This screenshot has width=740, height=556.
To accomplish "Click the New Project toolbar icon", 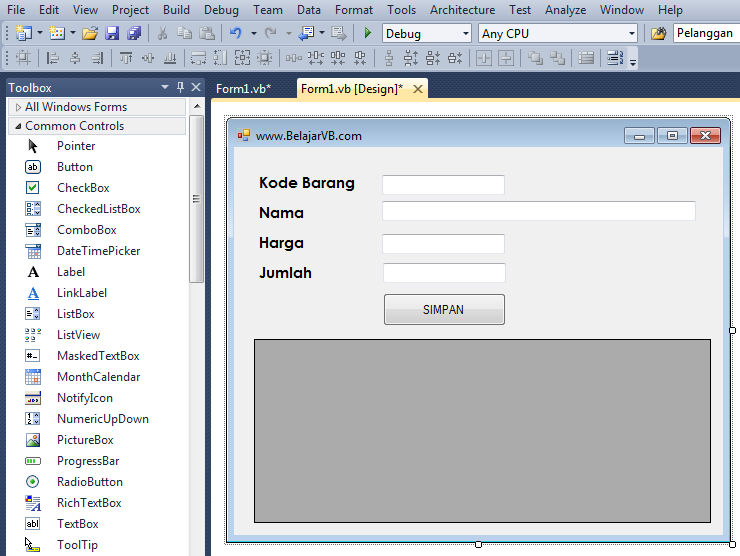I will (24, 33).
